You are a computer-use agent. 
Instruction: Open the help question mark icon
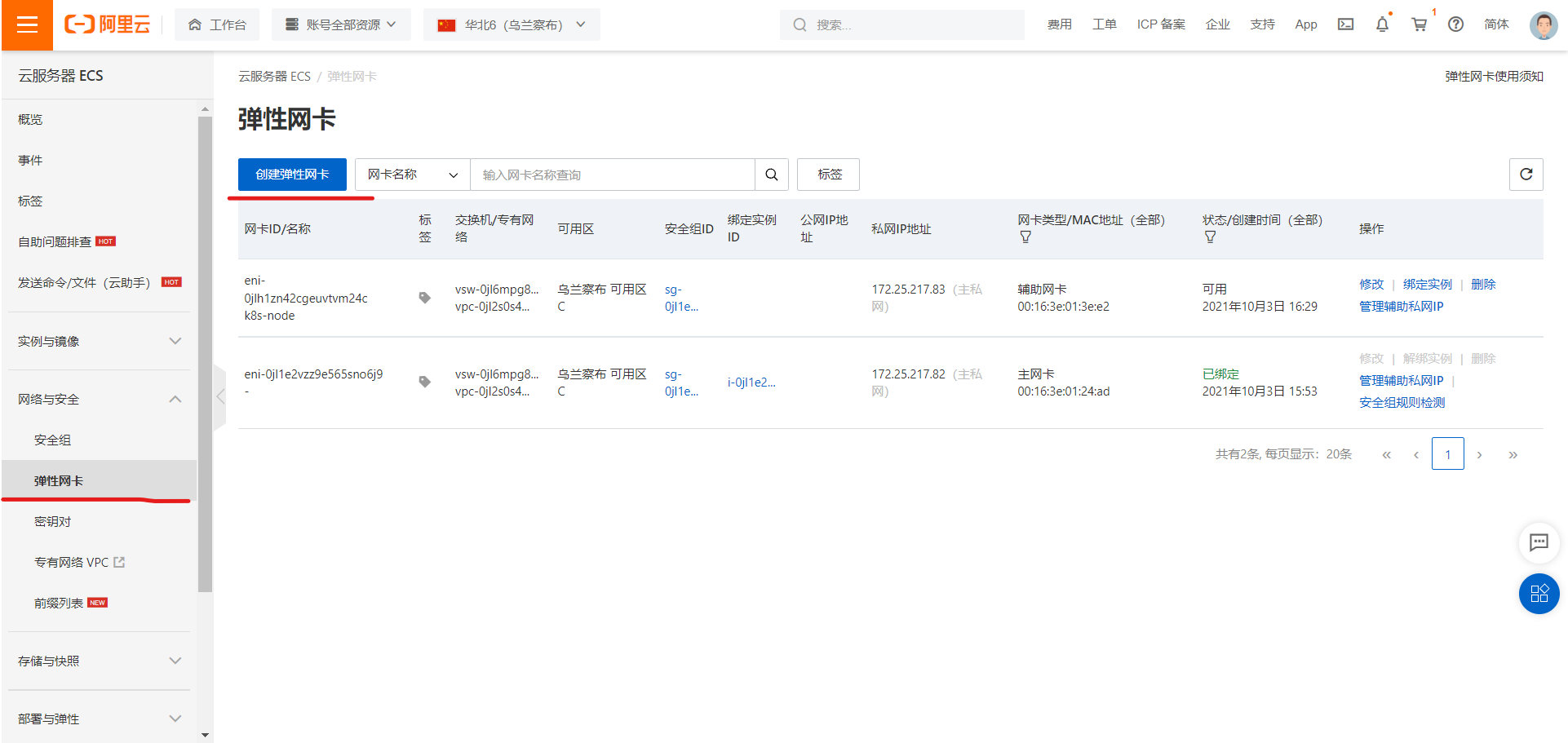pos(1455,24)
